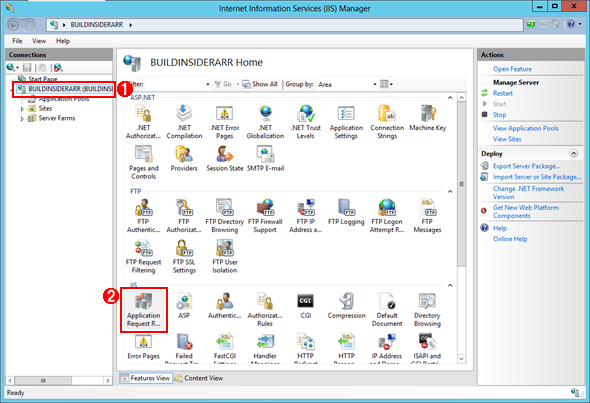Open the Pages and Controls feature
The width and height of the screenshot is (590, 403).
point(143,162)
